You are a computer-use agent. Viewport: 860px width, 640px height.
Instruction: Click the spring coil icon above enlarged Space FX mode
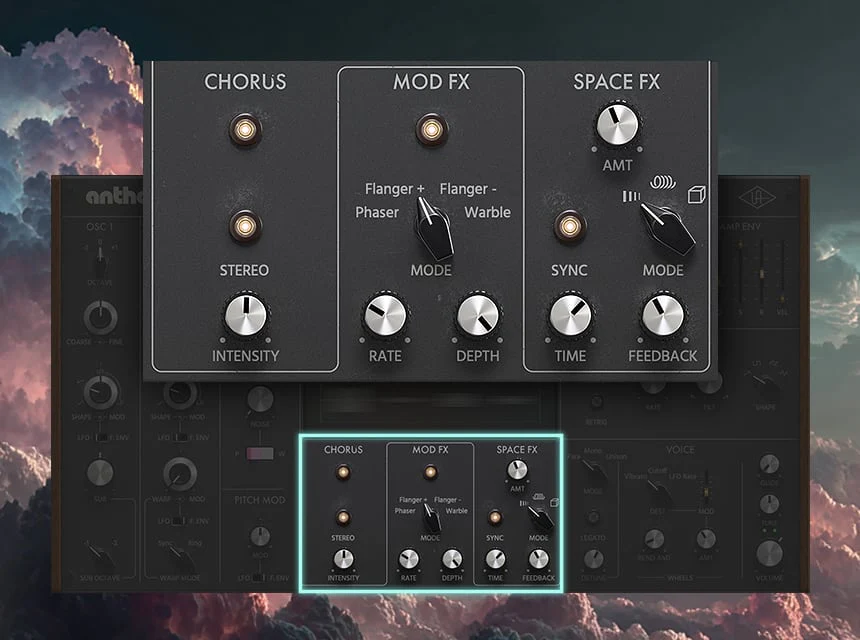coord(661,183)
